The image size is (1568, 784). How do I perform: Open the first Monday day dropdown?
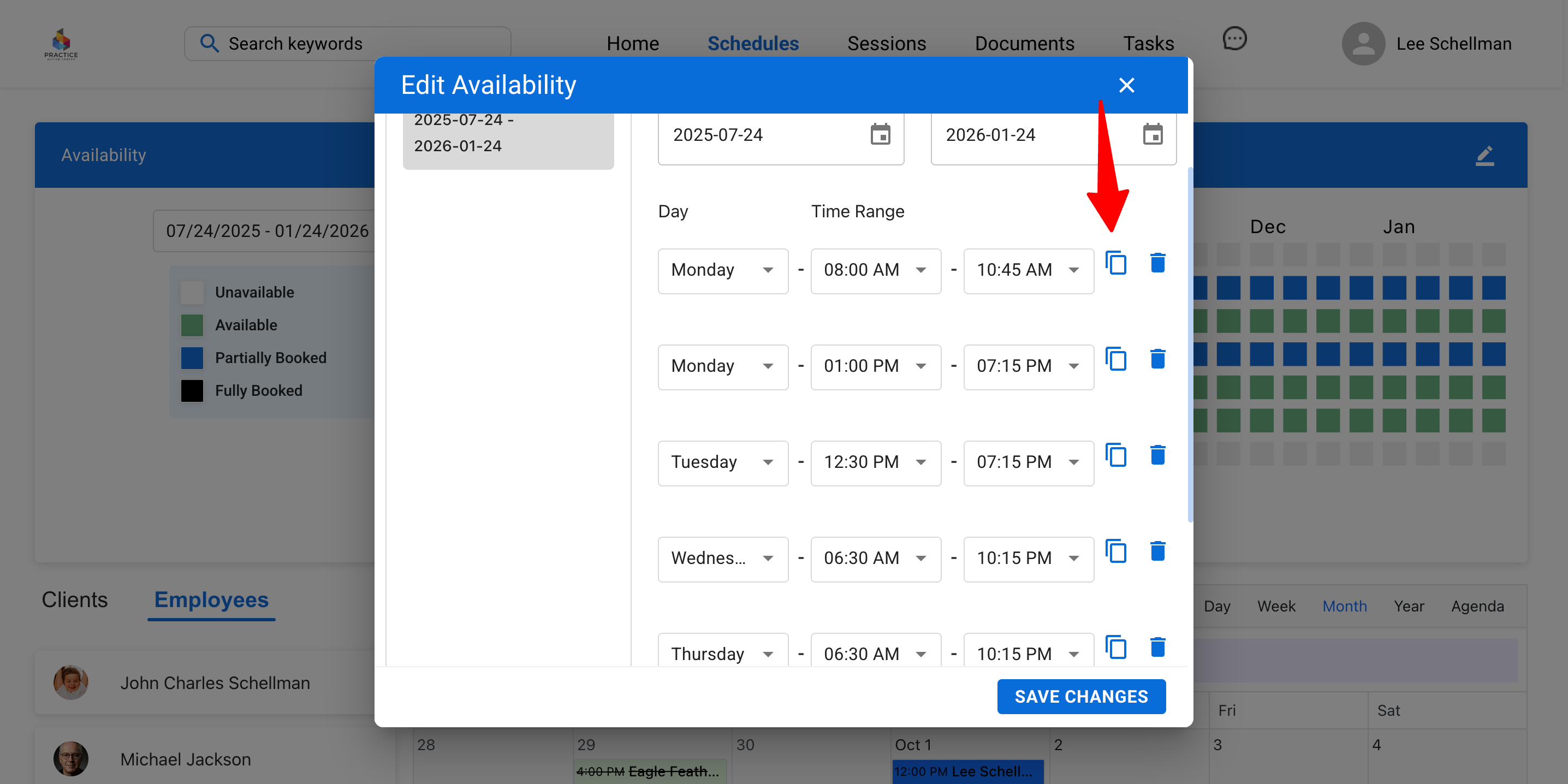tap(722, 270)
